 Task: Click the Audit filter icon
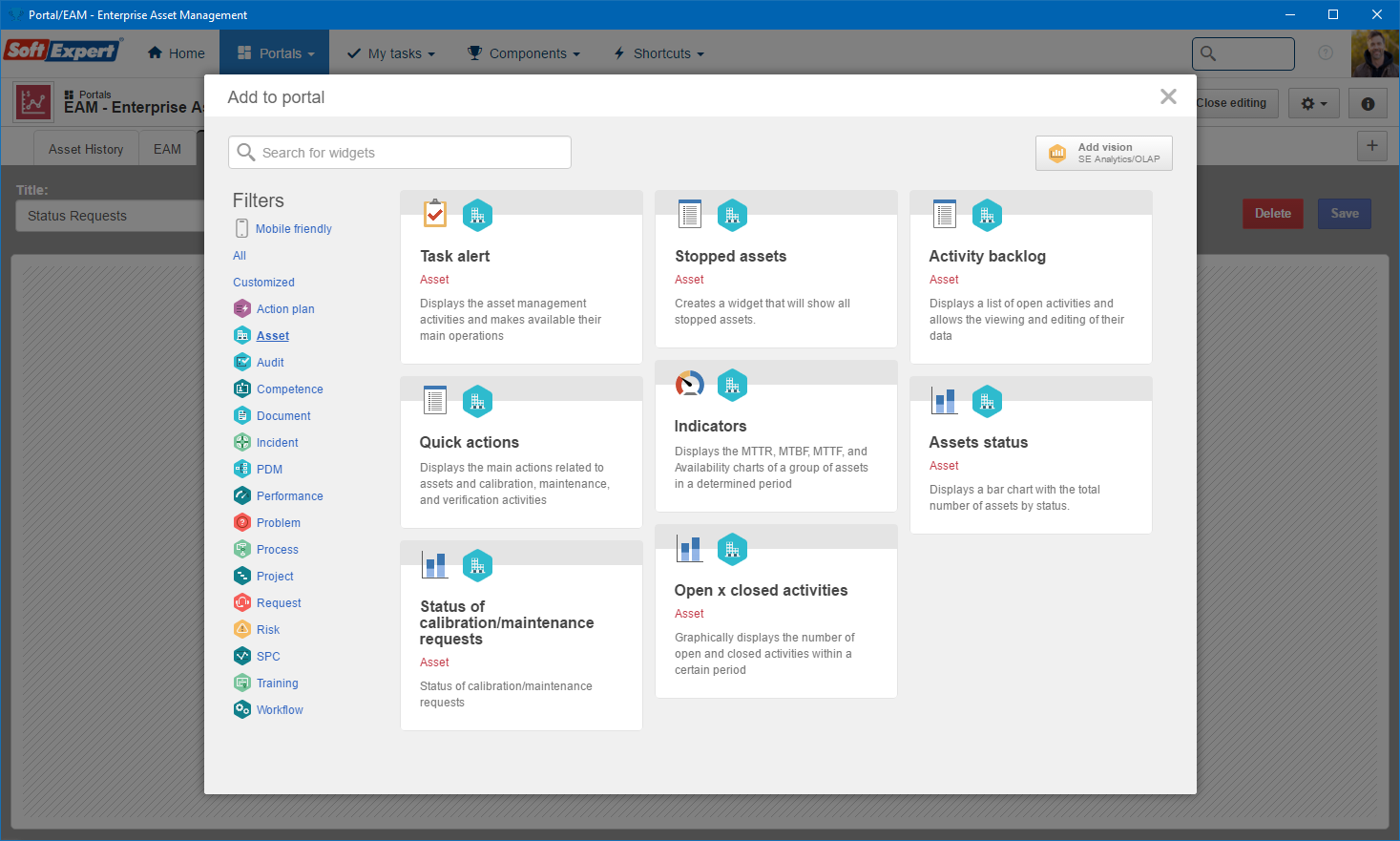[242, 362]
